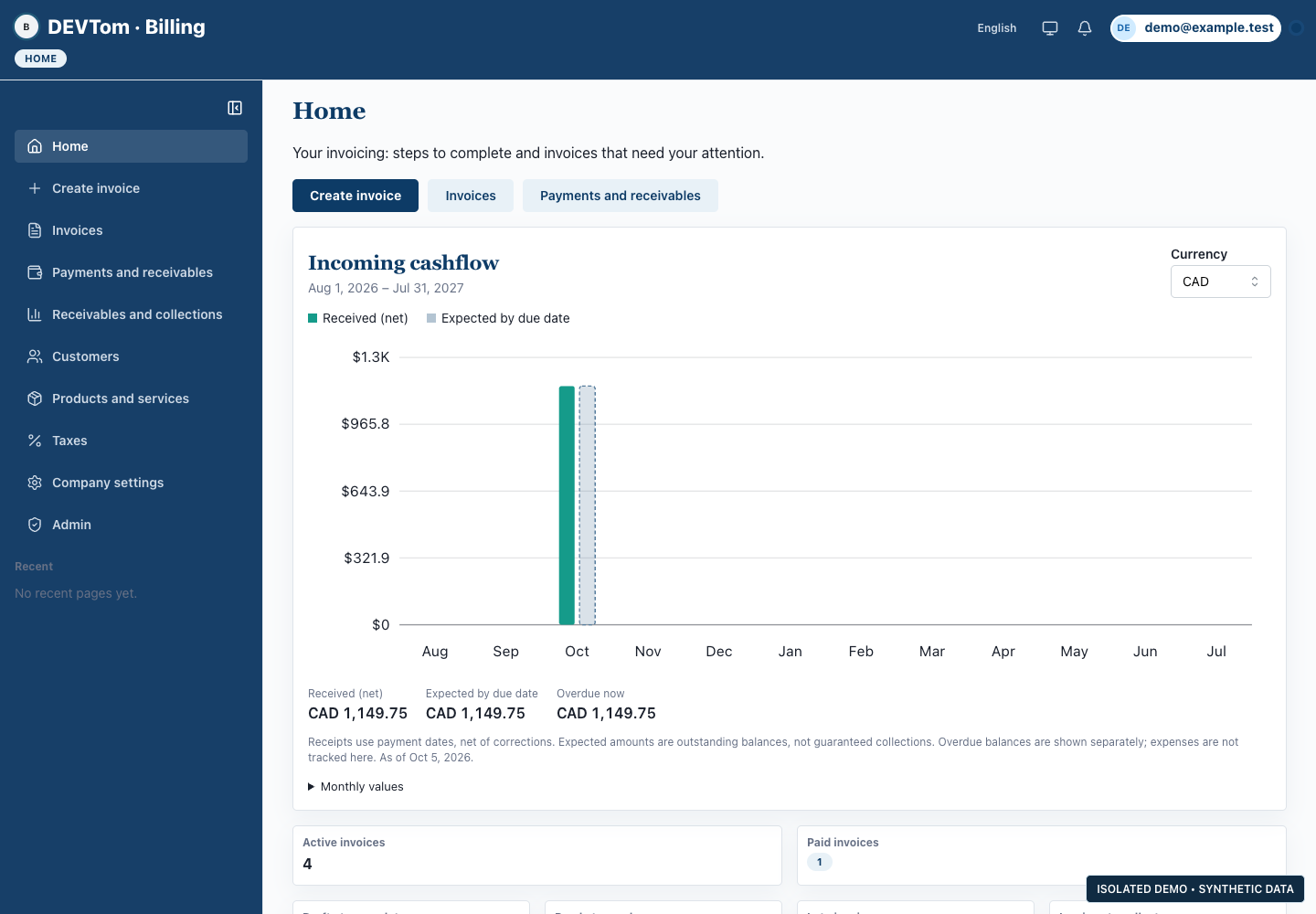The image size is (1316, 914).
Task: Click the Home house icon in the sidebar
Action: click(x=35, y=146)
